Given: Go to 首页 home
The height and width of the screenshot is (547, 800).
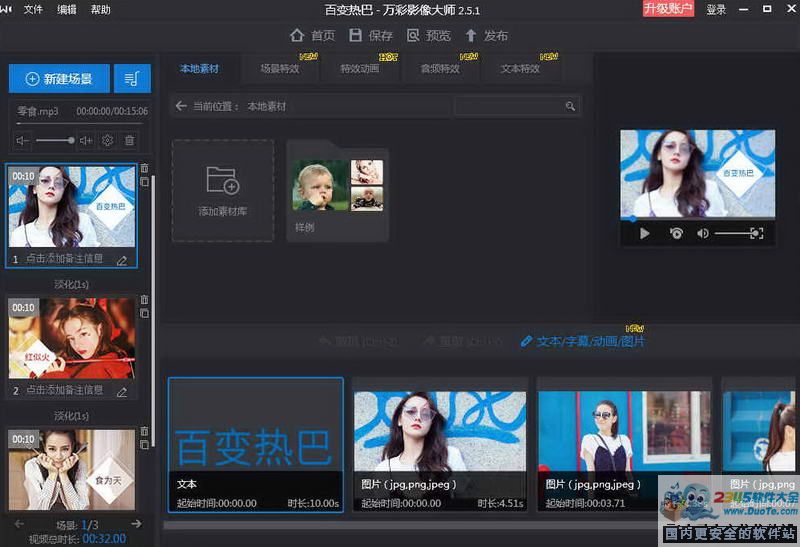Looking at the screenshot, I should tap(312, 35).
